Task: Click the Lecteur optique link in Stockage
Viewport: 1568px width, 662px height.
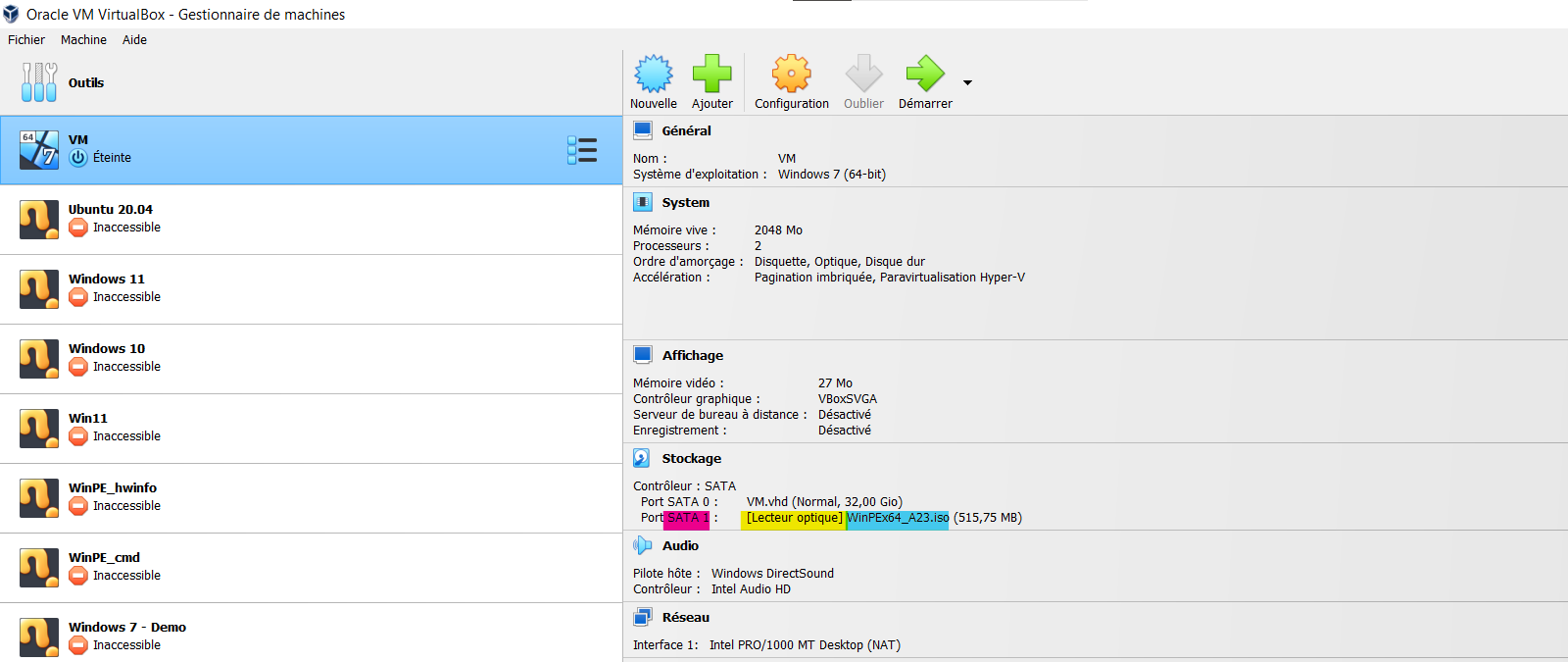Action: (793, 518)
